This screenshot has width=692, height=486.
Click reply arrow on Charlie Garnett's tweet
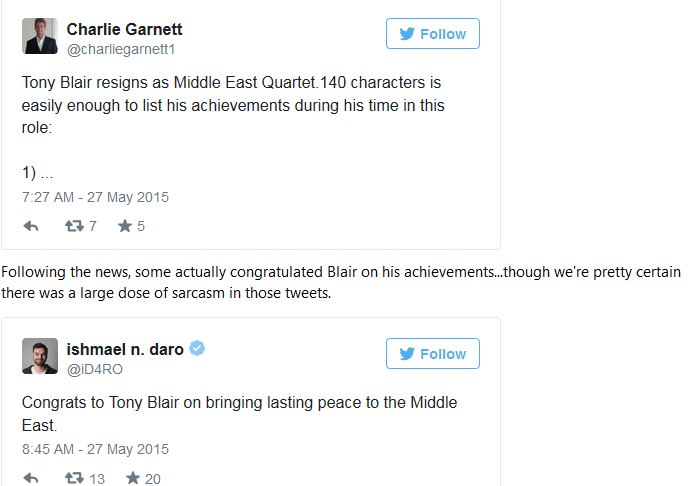31,226
